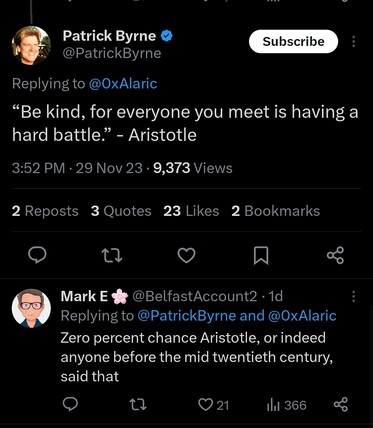The width and height of the screenshot is (373, 428).
Task: Share Patrick Byrne's tweet
Action: coord(335,256)
